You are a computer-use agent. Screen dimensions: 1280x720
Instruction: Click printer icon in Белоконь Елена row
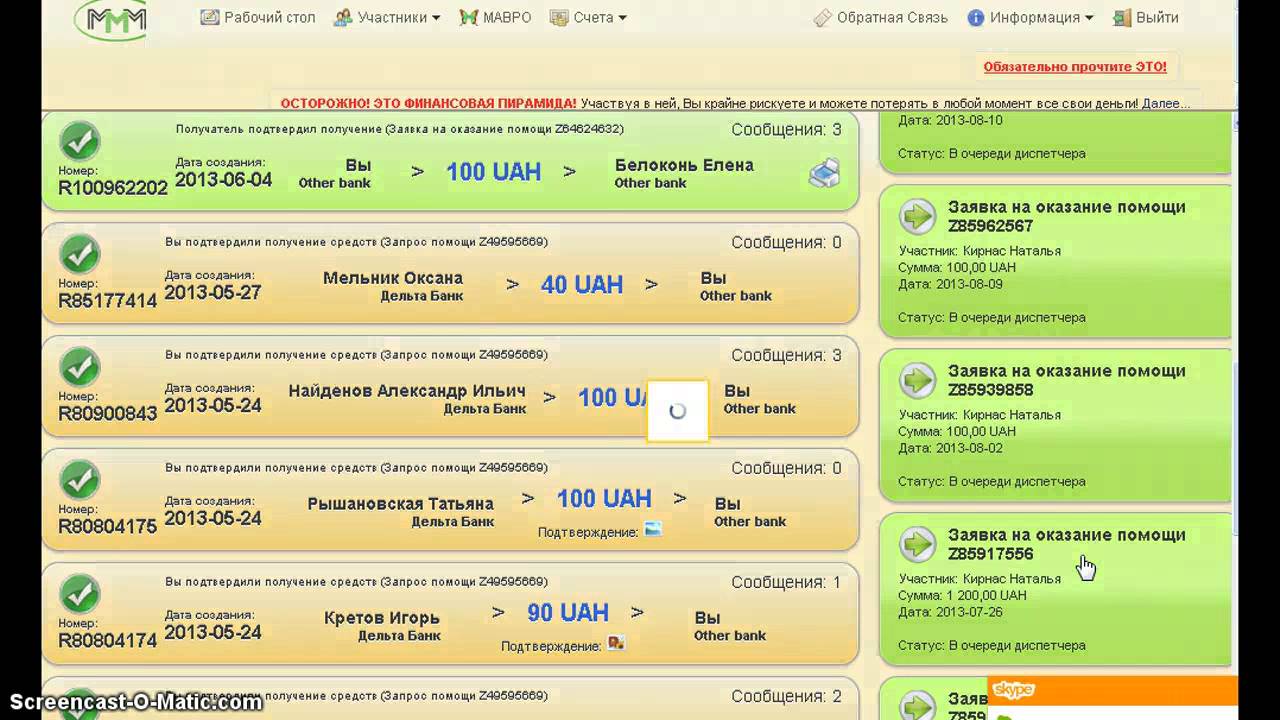[824, 174]
